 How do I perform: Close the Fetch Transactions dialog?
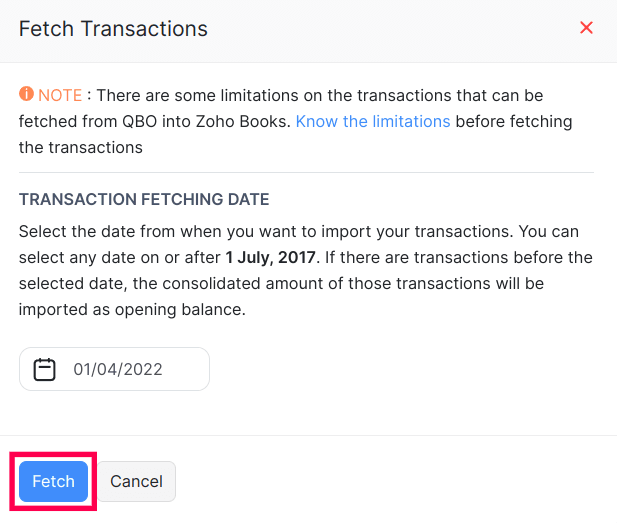(587, 28)
